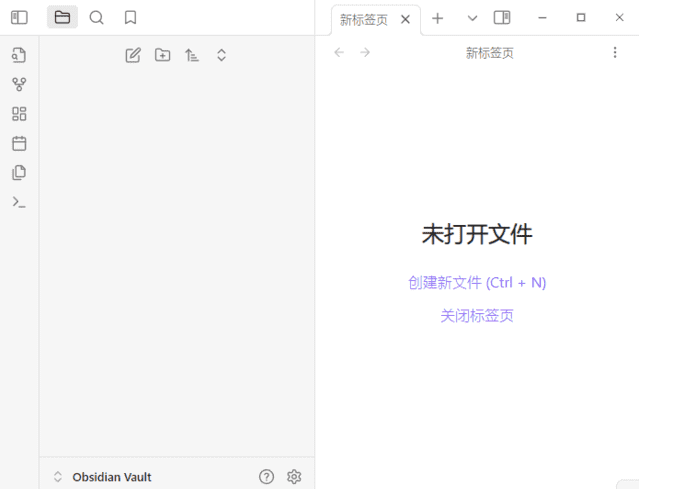Open quick switcher ribbon icon
Screen dimensions: 681x489
pyautogui.click(x=19, y=55)
